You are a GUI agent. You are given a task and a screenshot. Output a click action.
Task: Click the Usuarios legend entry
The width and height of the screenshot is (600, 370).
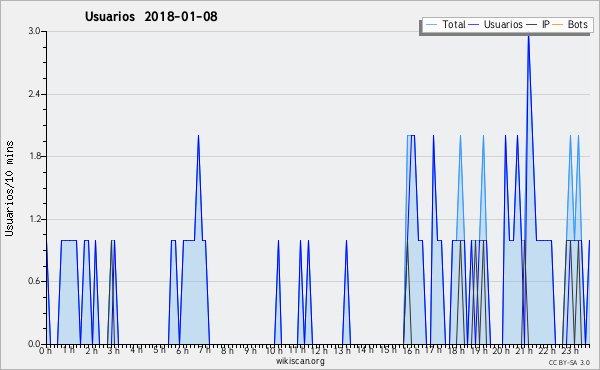click(x=496, y=24)
